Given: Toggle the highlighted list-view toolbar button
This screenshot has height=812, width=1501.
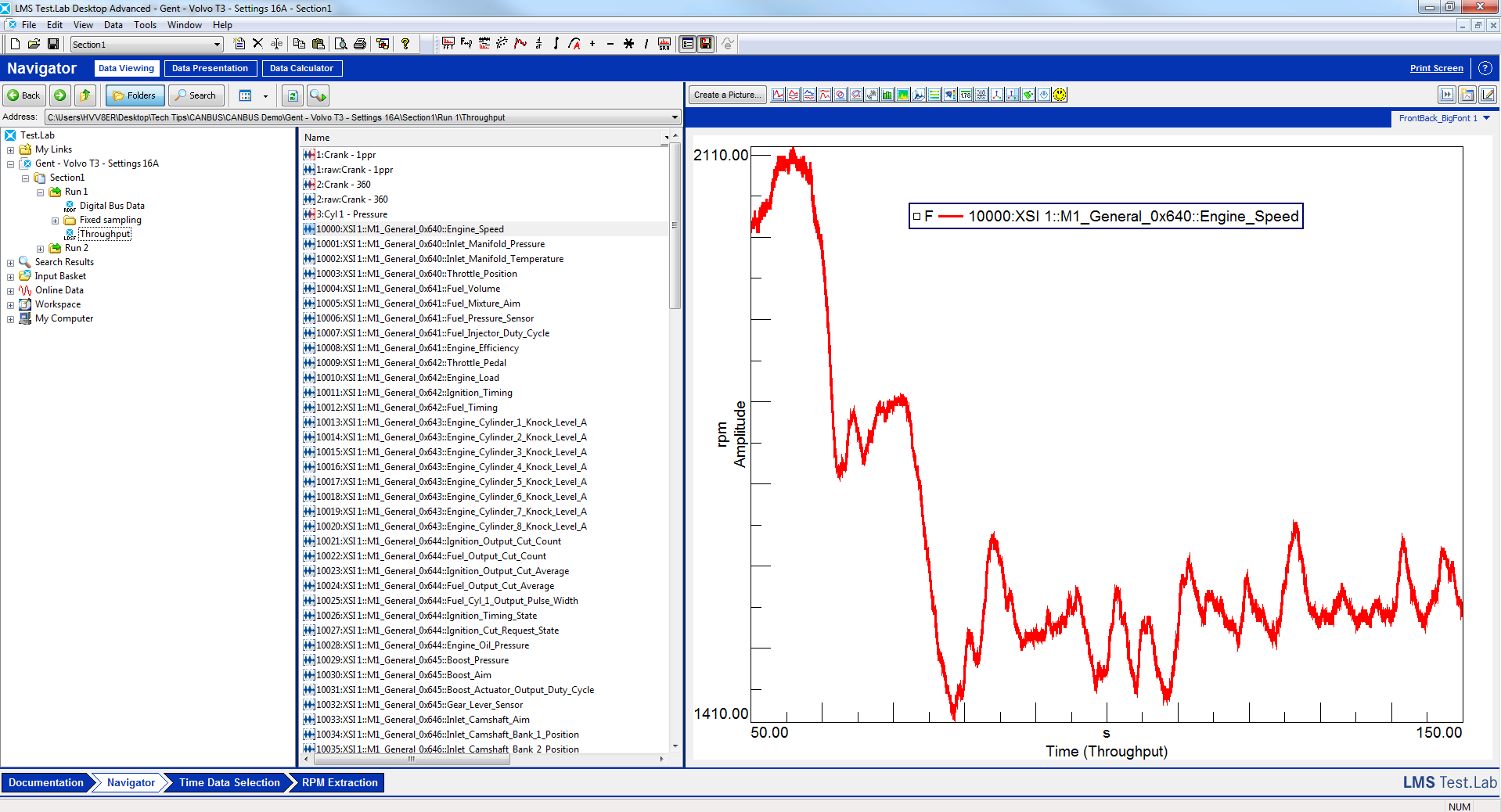Looking at the screenshot, I should 688,44.
